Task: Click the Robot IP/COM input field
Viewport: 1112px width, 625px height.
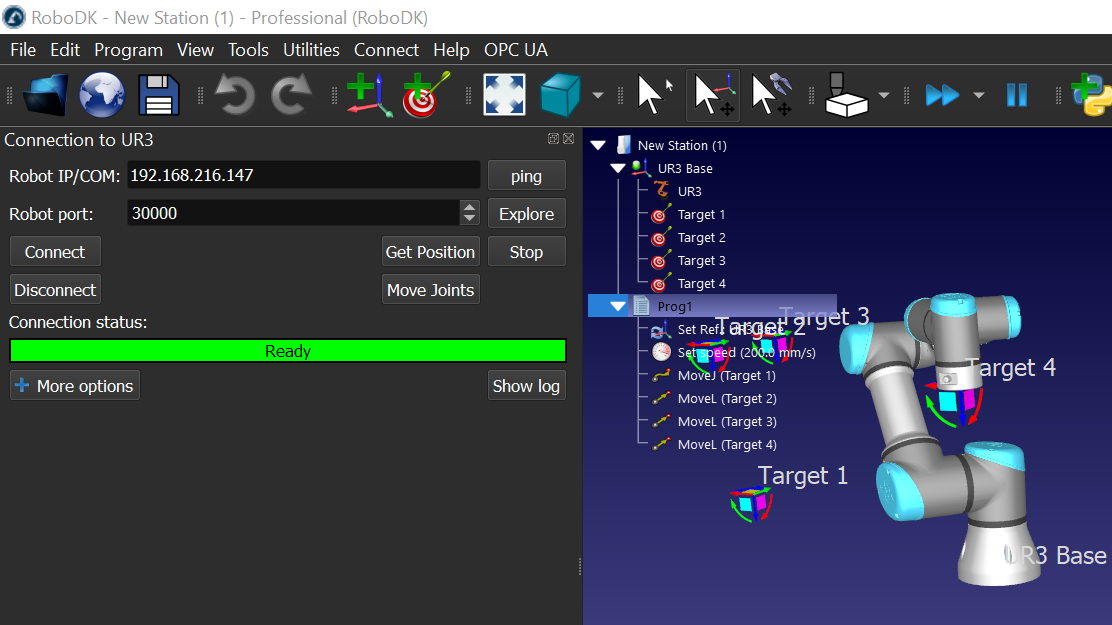Action: click(x=304, y=175)
